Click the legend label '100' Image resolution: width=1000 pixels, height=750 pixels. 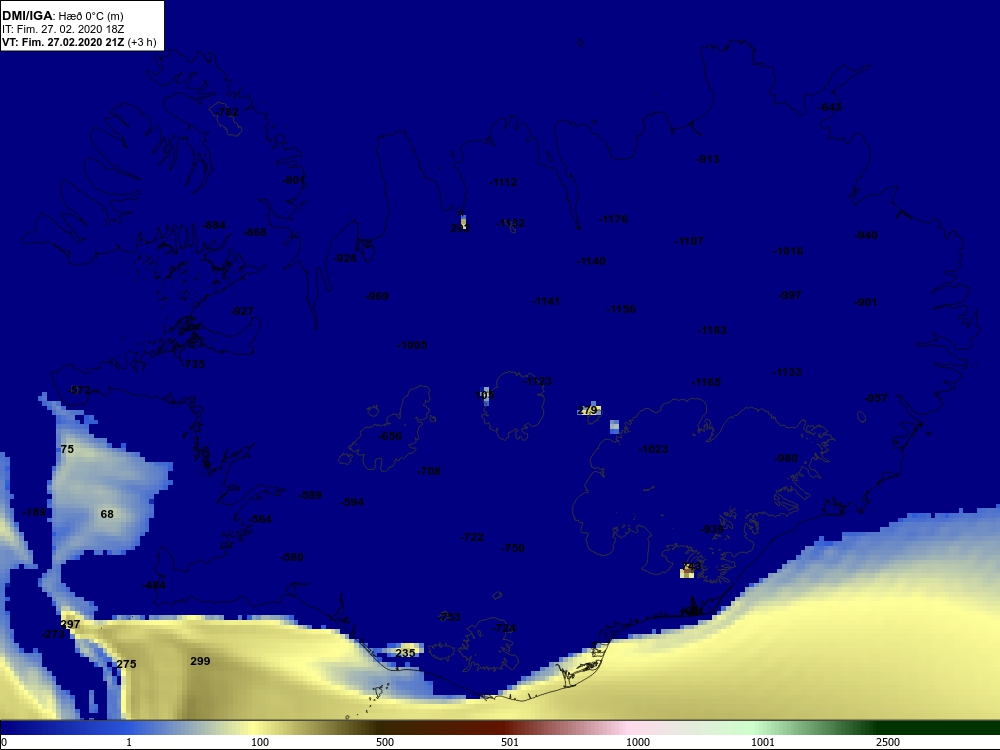[x=260, y=742]
